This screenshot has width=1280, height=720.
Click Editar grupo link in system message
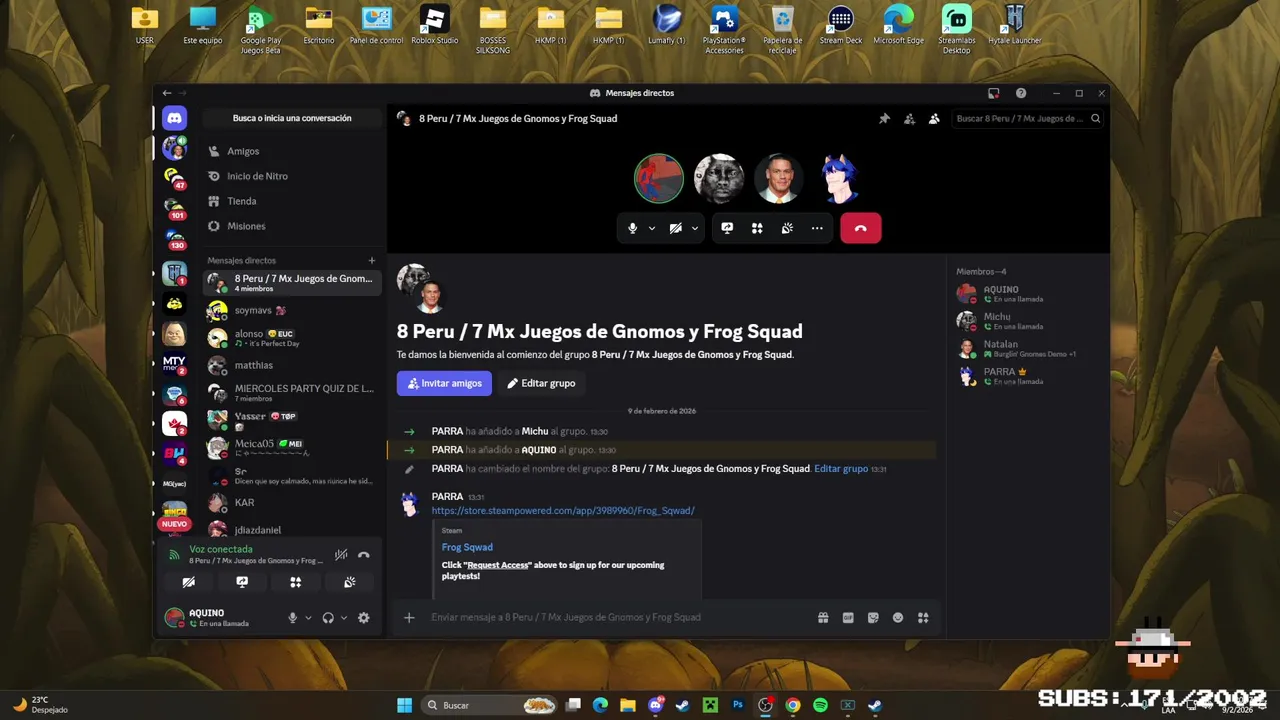point(841,468)
